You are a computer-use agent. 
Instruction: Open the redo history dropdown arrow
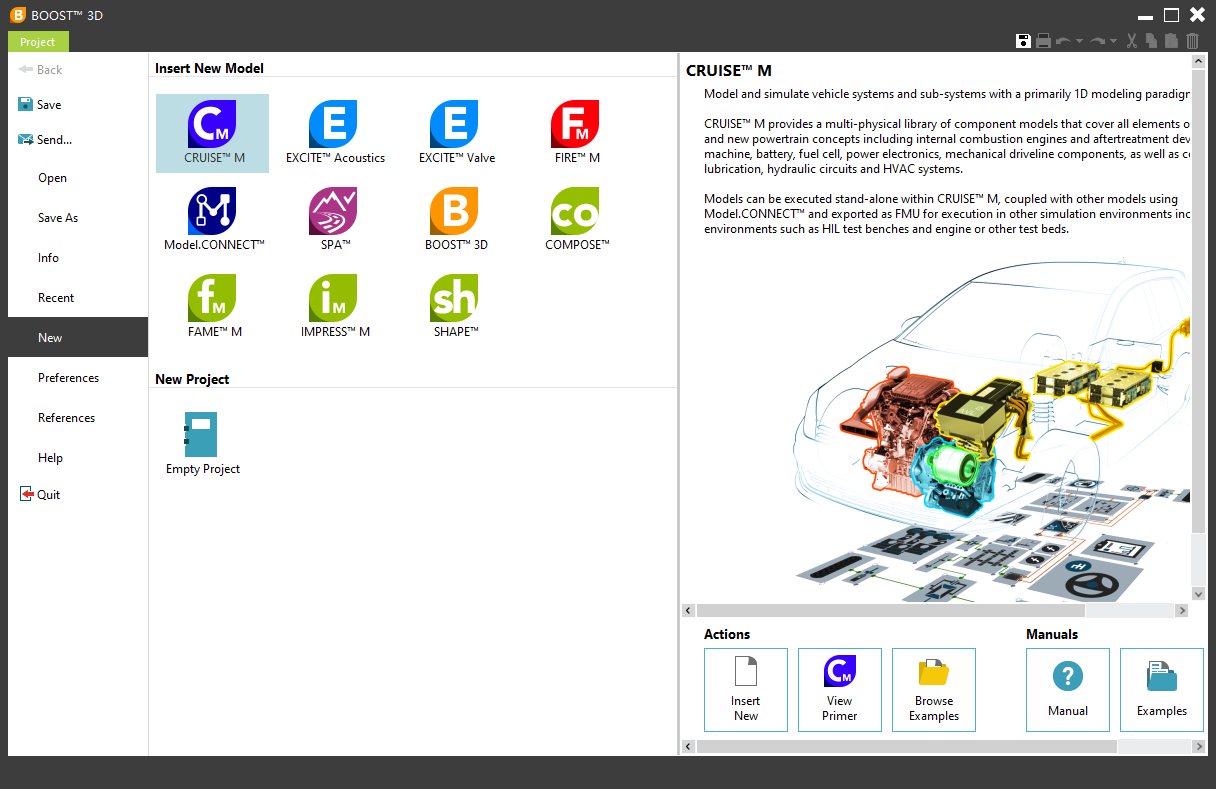[x=1114, y=42]
